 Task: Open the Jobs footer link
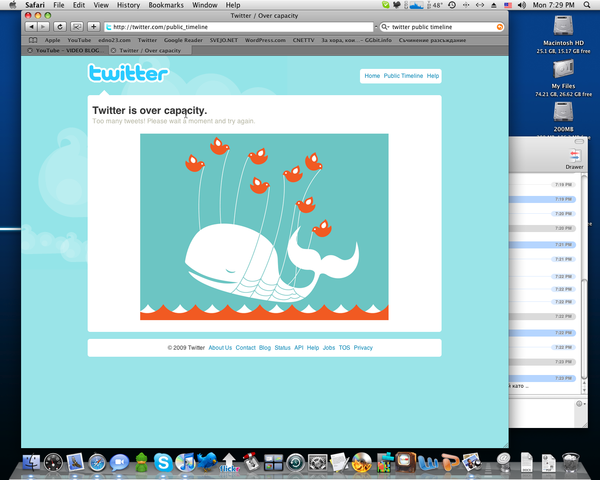tap(329, 348)
